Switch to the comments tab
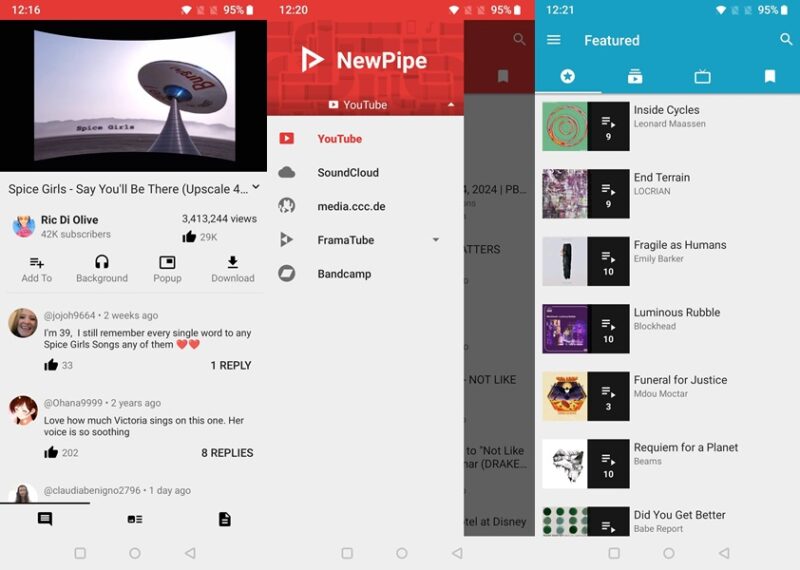 click(x=45, y=519)
